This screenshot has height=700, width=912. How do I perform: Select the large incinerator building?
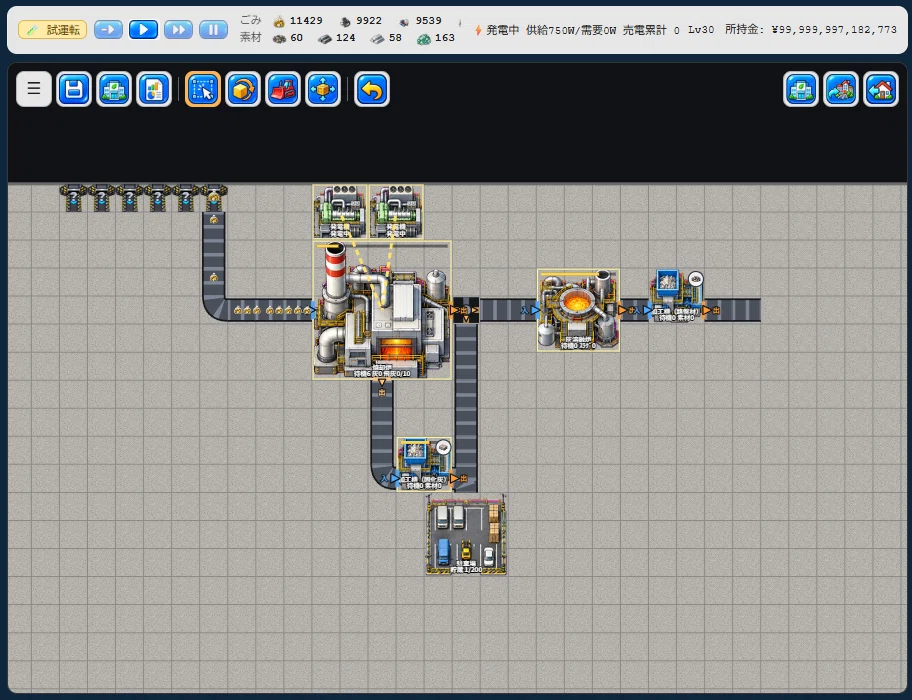(x=382, y=310)
